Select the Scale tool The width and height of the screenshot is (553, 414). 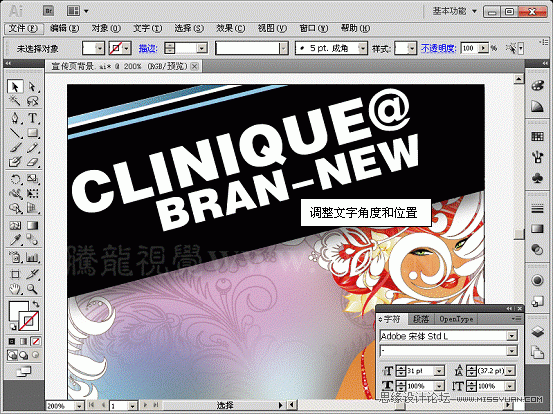tap(32, 179)
